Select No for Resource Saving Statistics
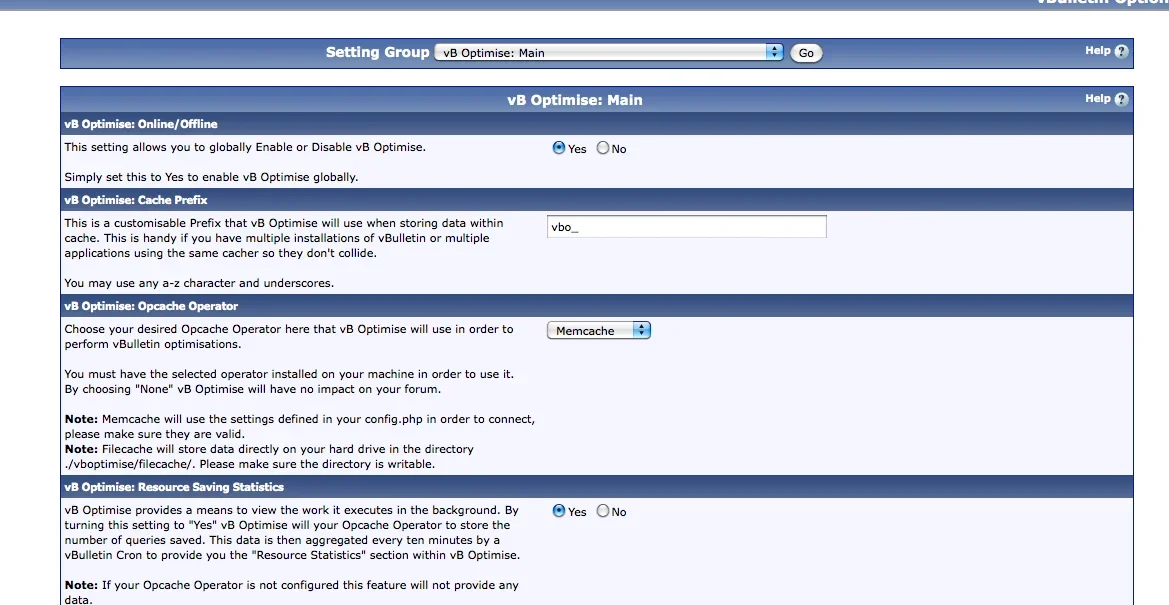Screen dimensions: 1169x605 pyautogui.click(x=602, y=511)
